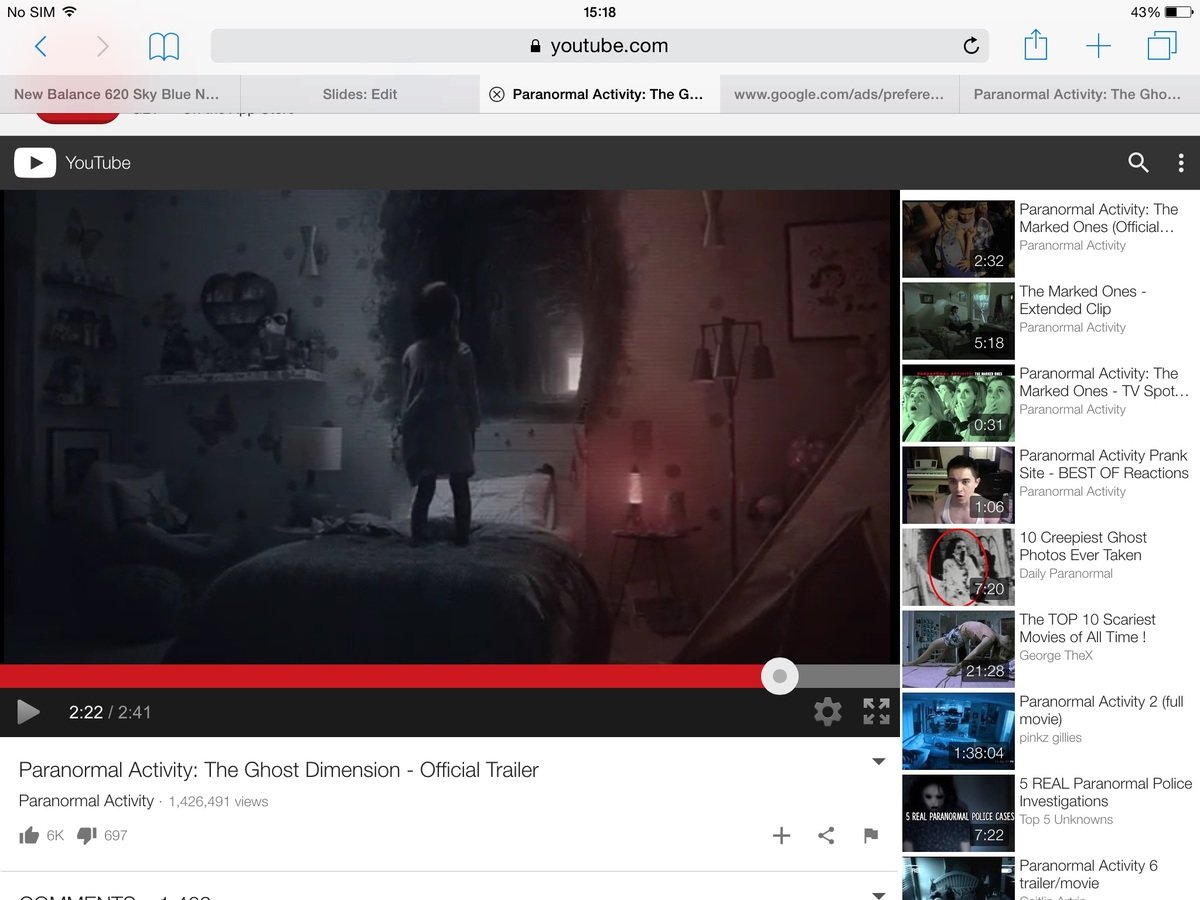Open TOP 10 Scariest Movies title
Image resolution: width=1200 pixels, height=900 pixels.
click(x=1087, y=628)
